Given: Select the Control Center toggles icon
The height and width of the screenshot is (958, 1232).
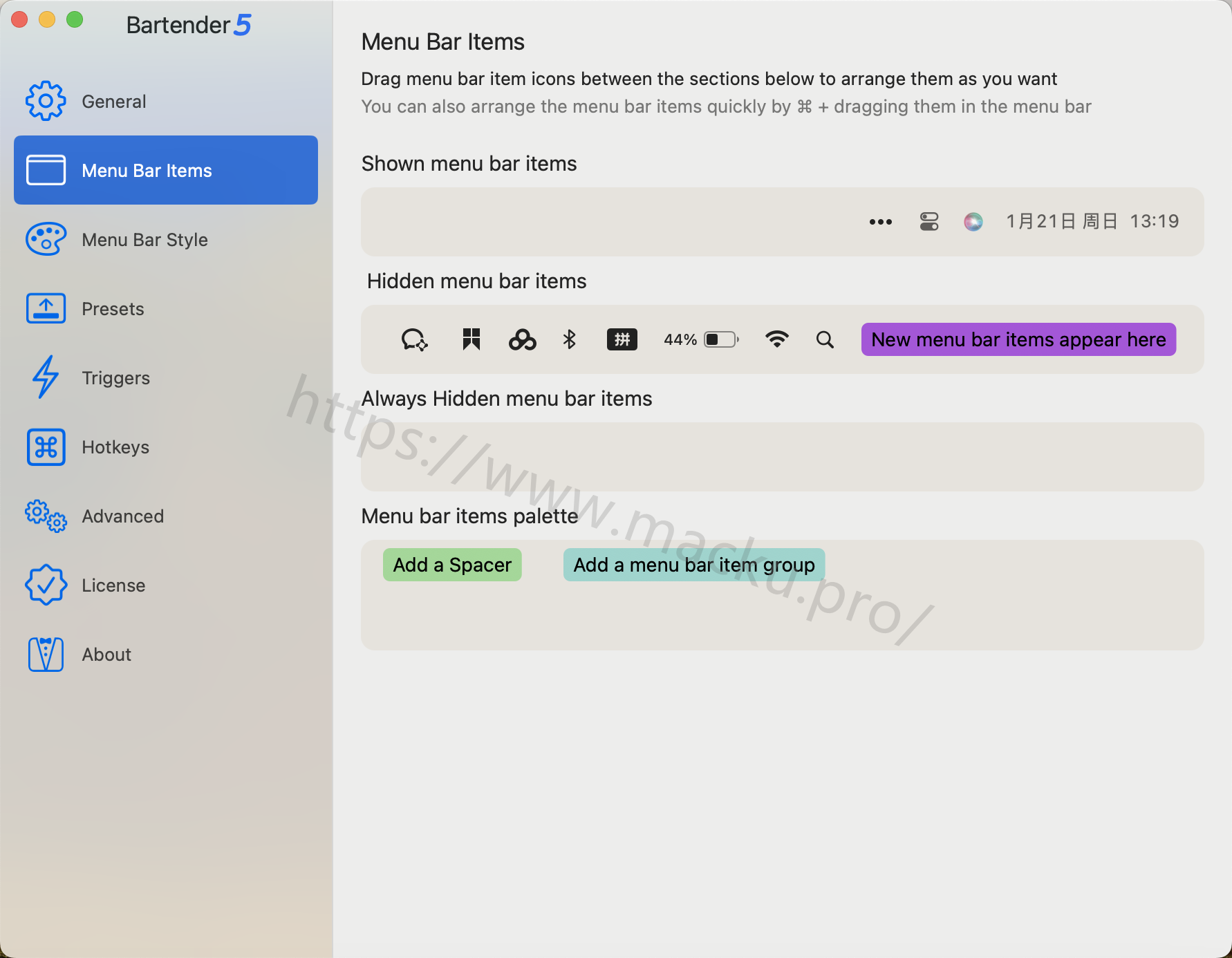Looking at the screenshot, I should pyautogui.click(x=929, y=222).
